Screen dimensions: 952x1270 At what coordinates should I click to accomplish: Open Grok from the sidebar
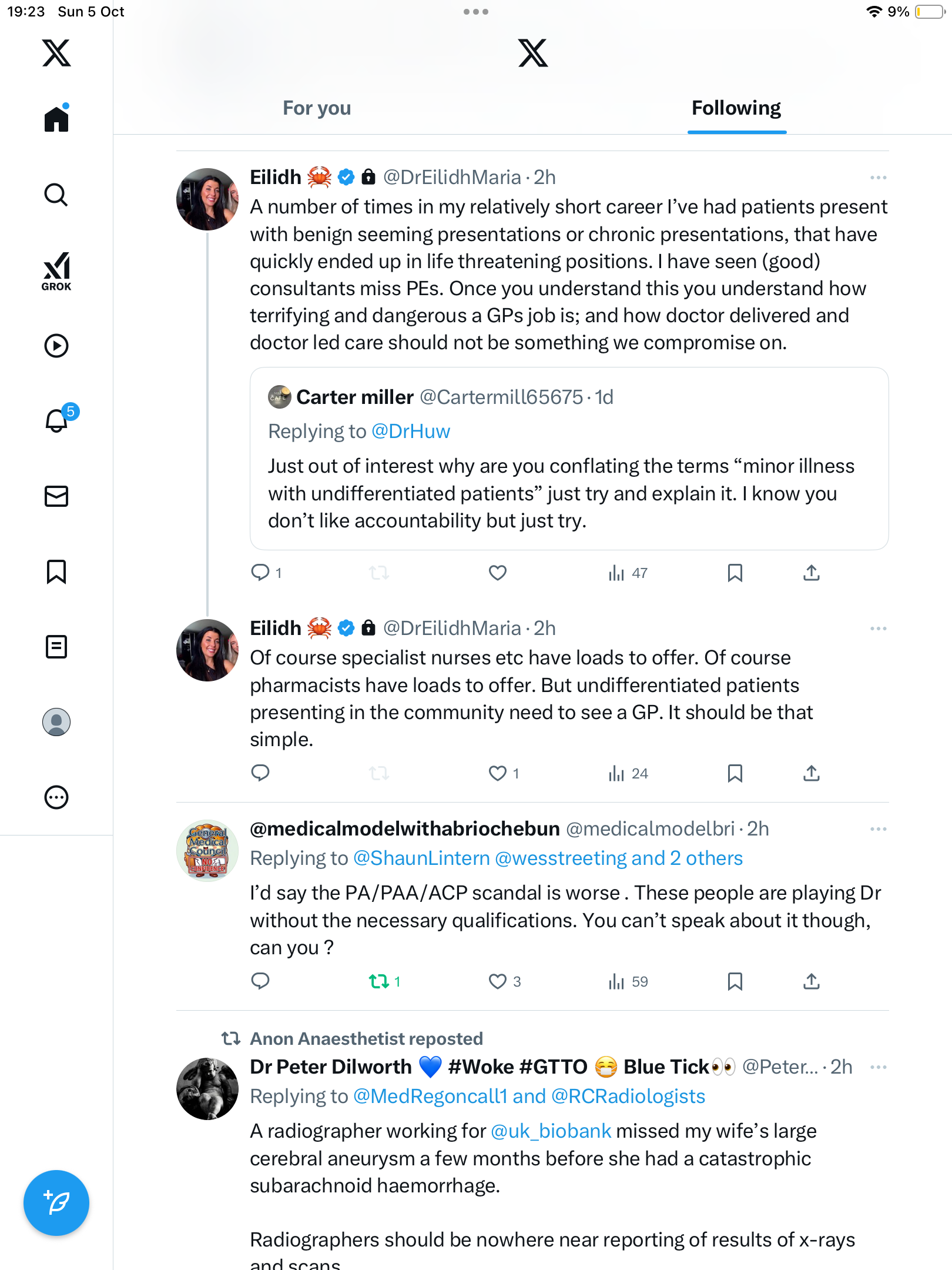56,272
